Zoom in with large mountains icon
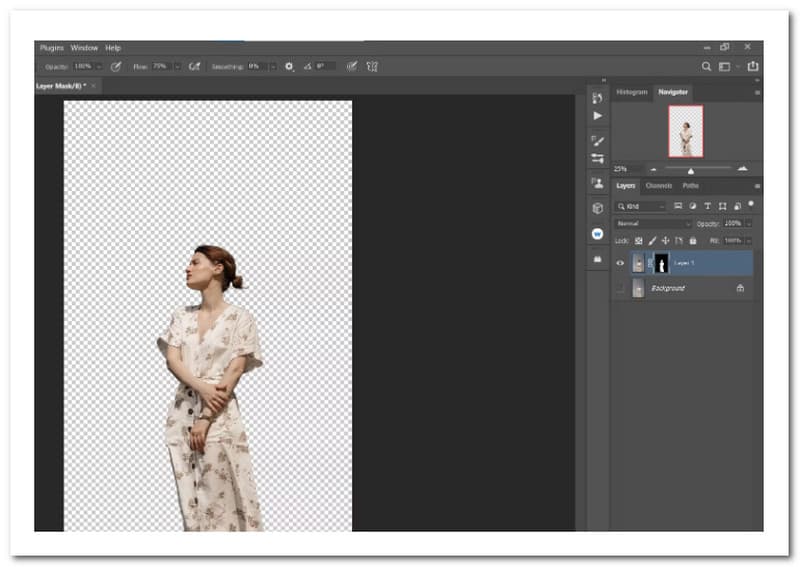Screen dimensions: 800x567 [x=743, y=168]
